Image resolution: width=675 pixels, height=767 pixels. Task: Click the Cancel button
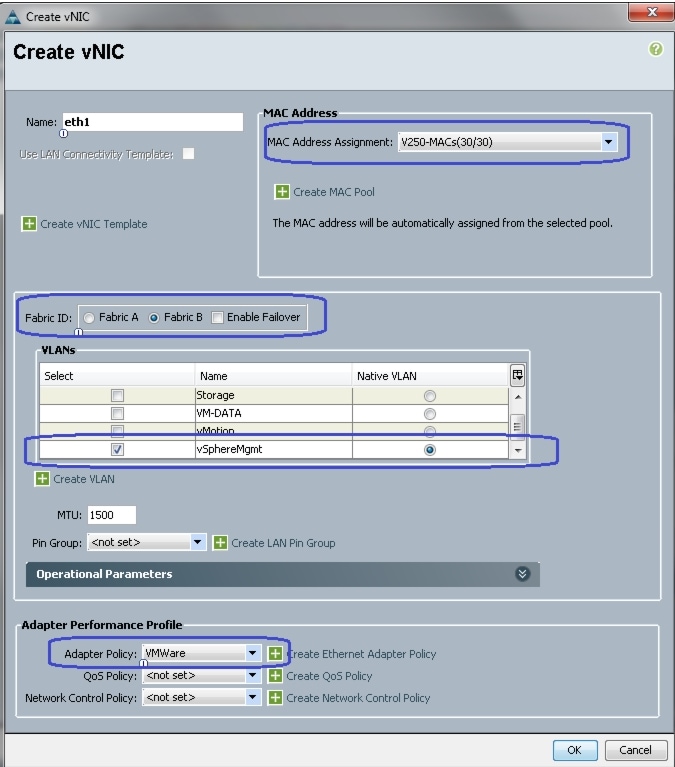click(636, 750)
